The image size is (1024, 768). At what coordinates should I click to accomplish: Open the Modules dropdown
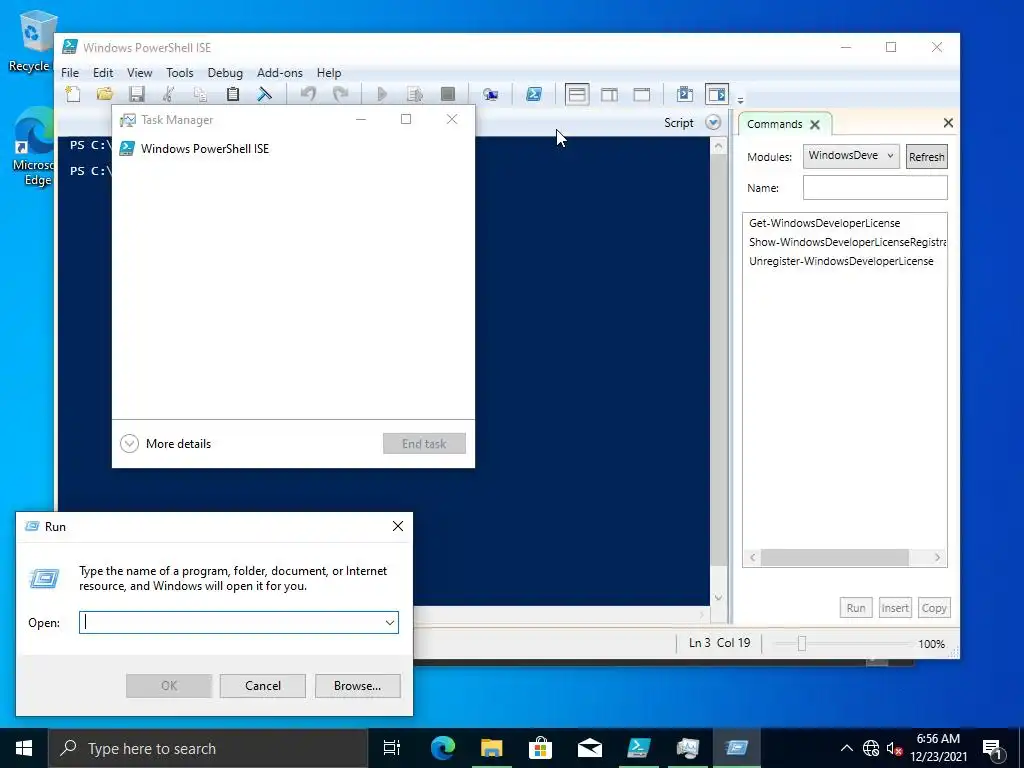pos(851,156)
